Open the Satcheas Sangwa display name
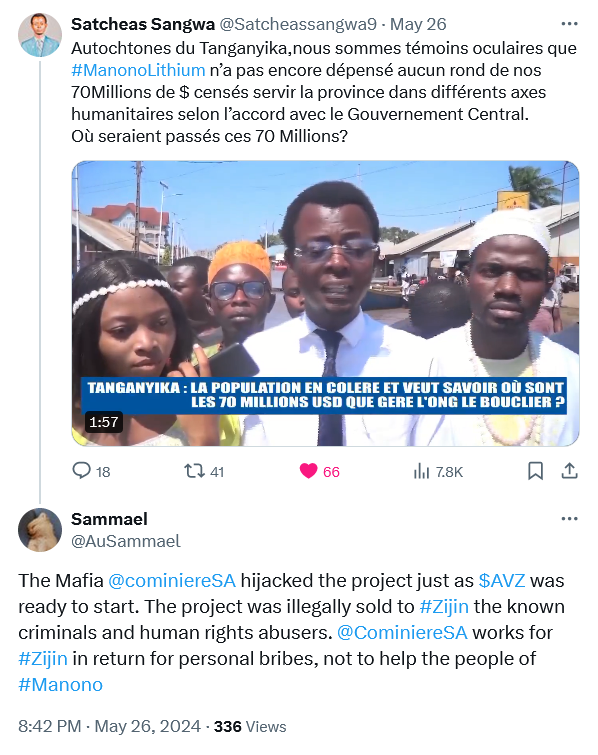This screenshot has height=755, width=598. tap(143, 24)
